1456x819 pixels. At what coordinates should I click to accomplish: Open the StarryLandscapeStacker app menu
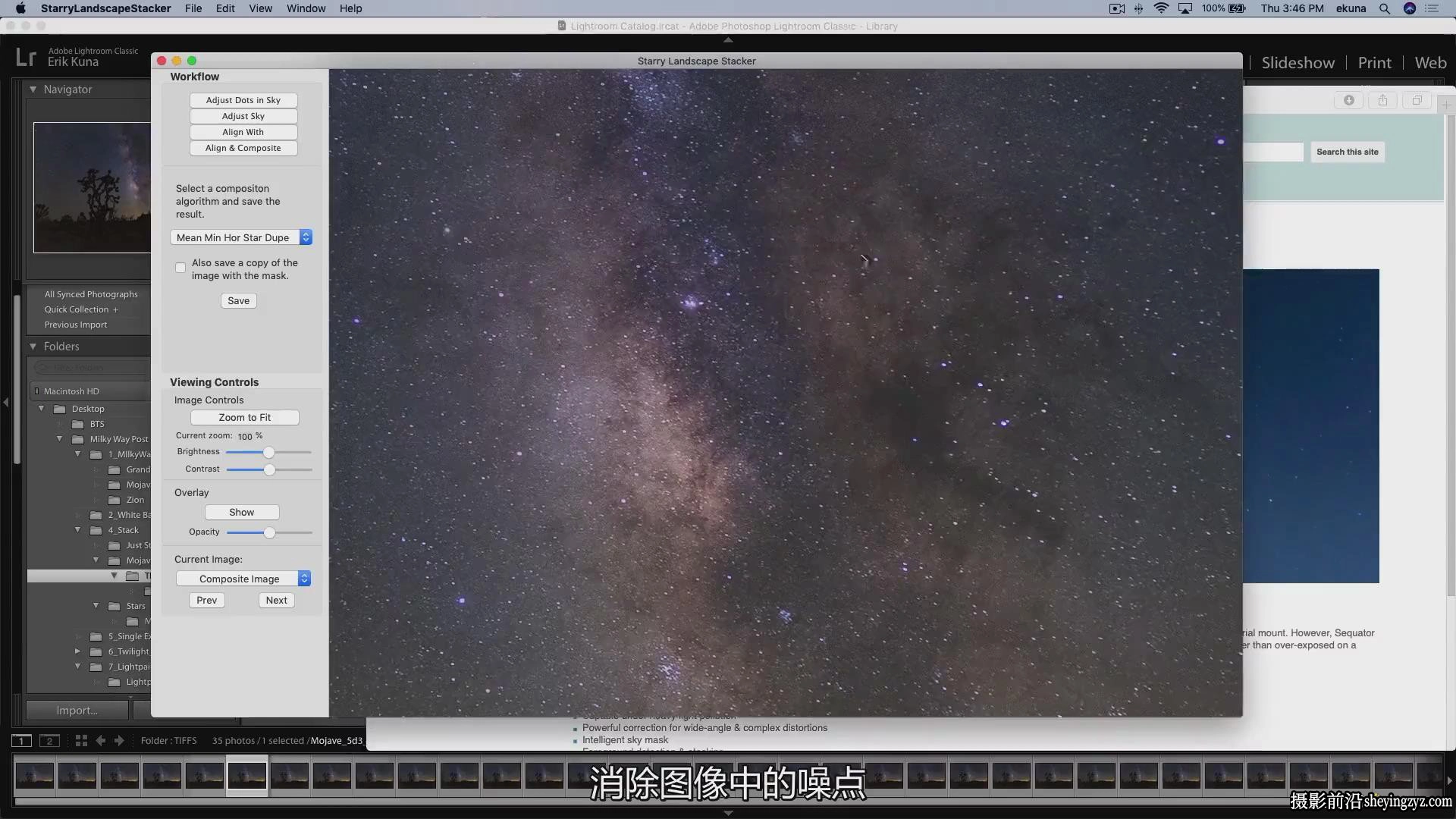[x=105, y=8]
